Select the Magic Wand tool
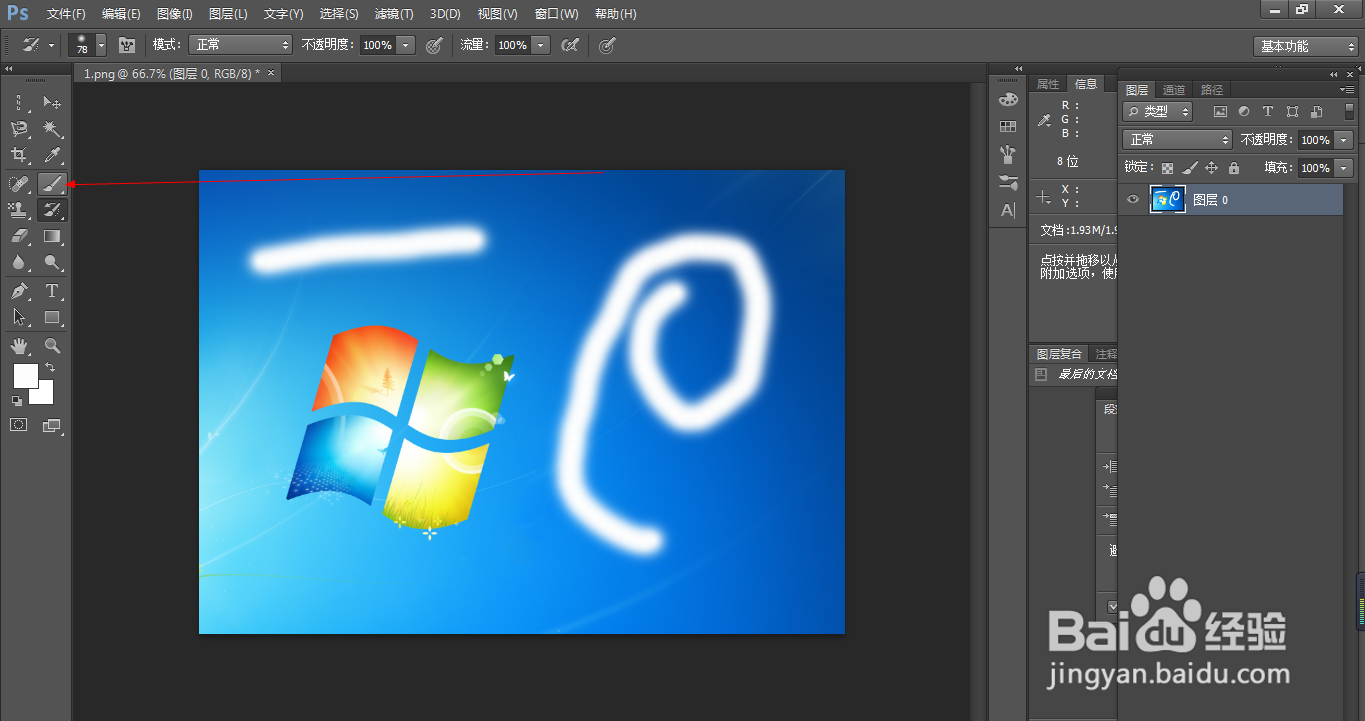This screenshot has height=721, width=1365. coord(52,129)
